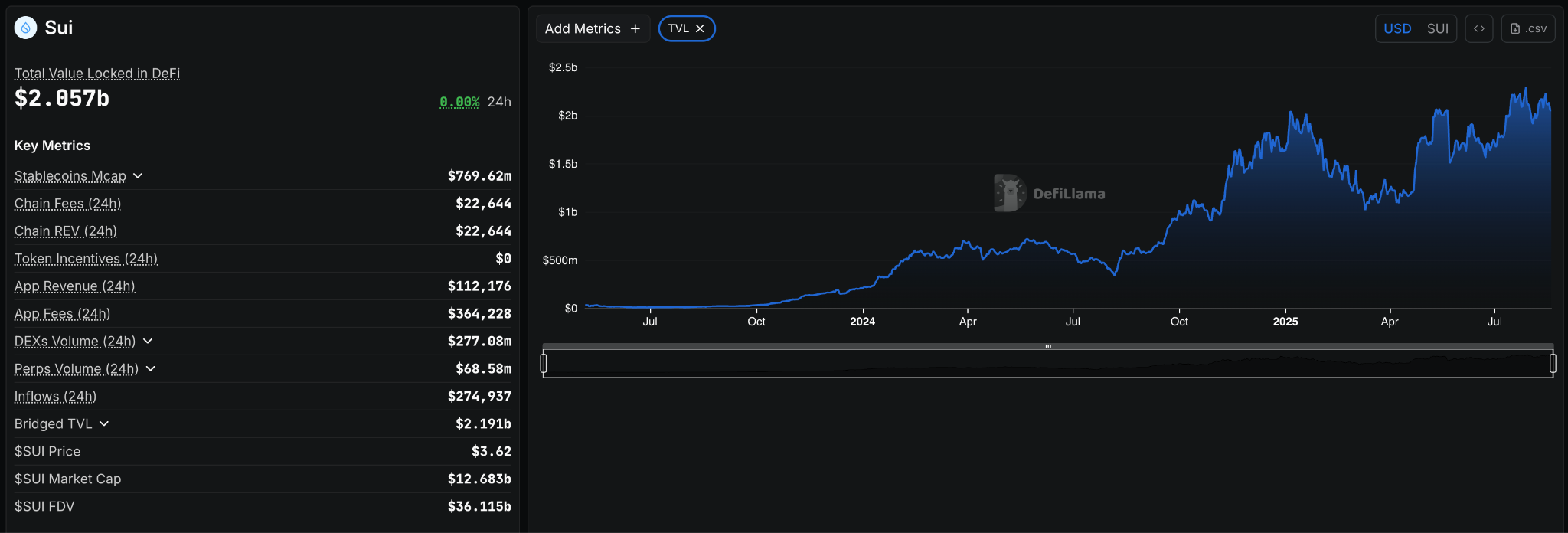Image resolution: width=1568 pixels, height=533 pixels.
Task: Click the Chain Fees (24h) label
Action: (67, 204)
